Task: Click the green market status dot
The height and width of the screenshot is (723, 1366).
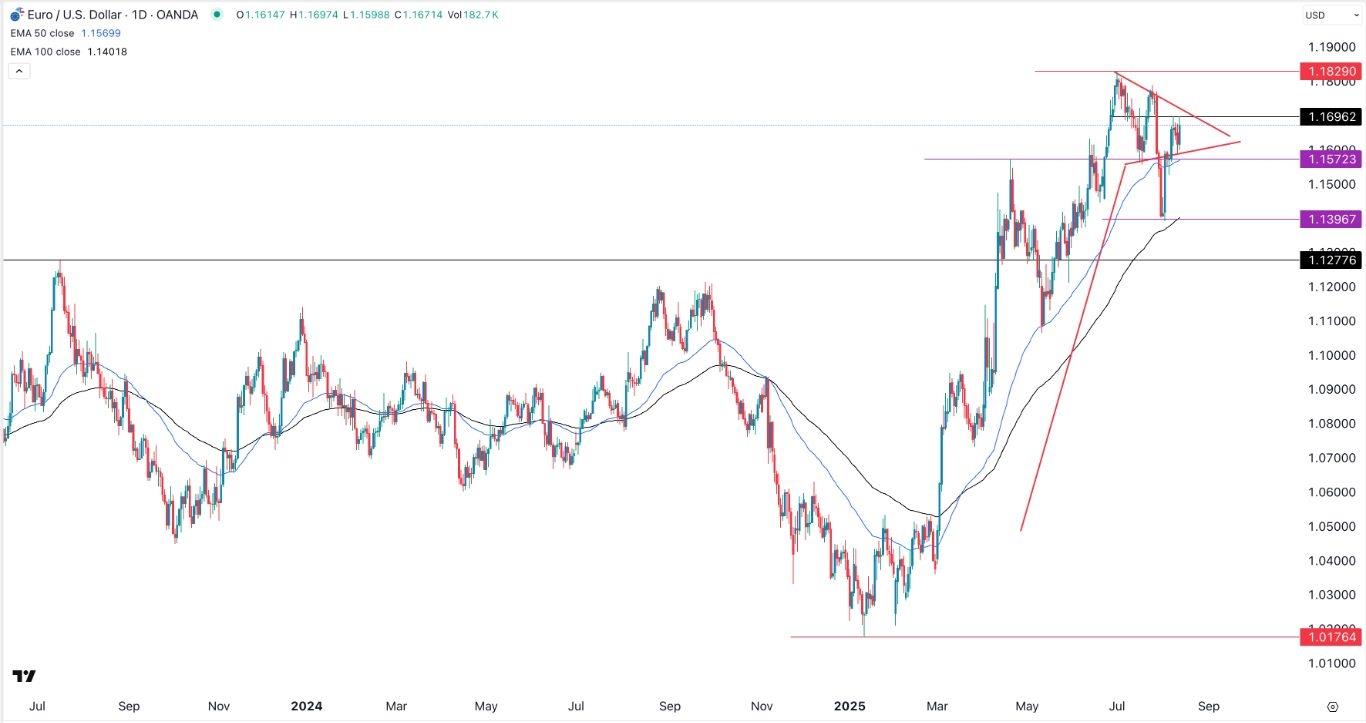Action: tap(216, 15)
